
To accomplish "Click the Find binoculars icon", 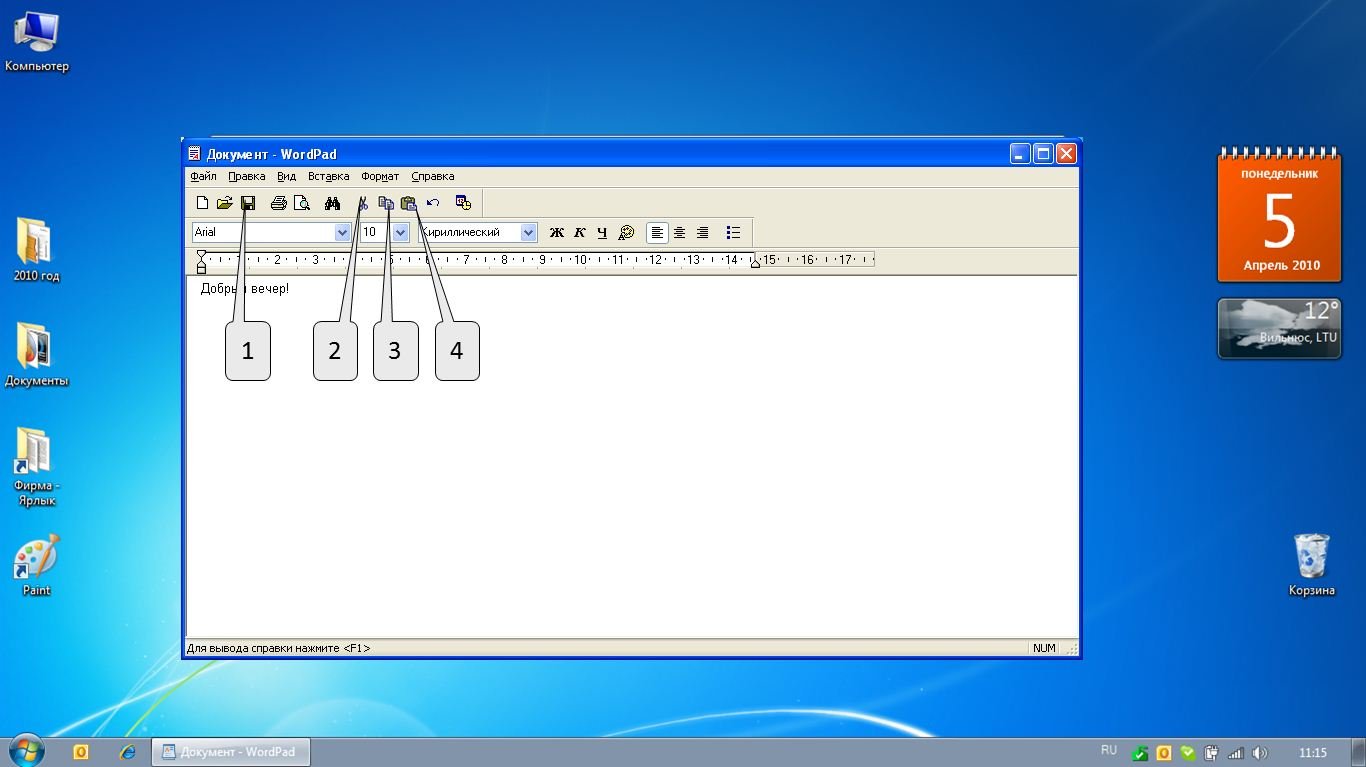I will click(x=333, y=203).
